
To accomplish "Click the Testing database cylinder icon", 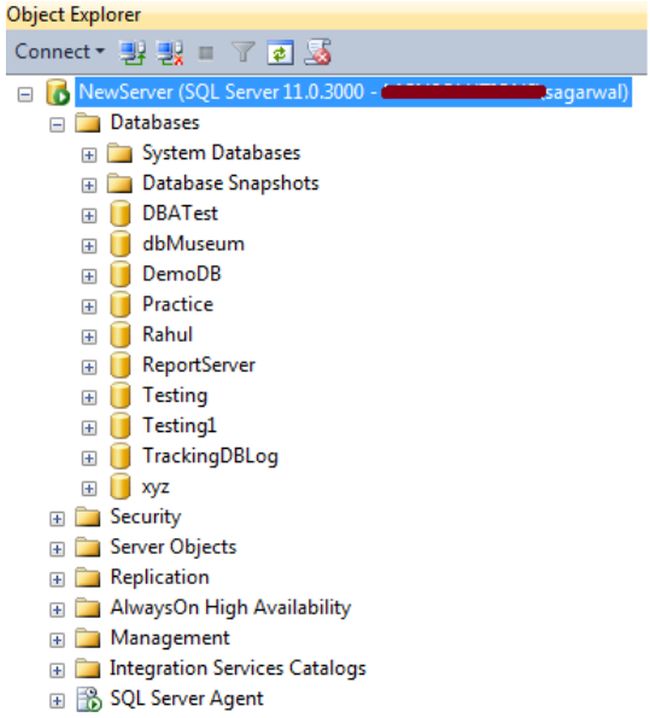I will click(120, 395).
